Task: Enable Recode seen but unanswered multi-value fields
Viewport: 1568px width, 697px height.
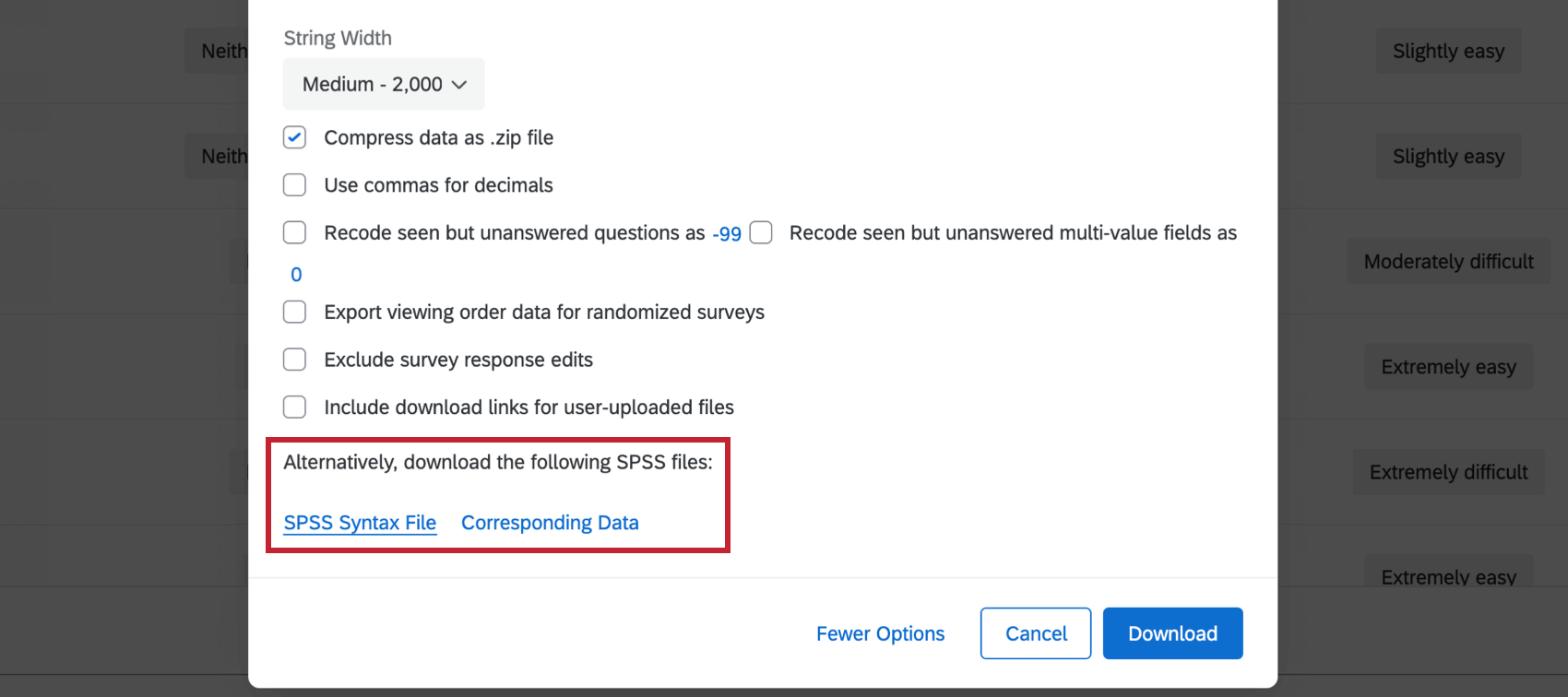Action: tap(761, 232)
